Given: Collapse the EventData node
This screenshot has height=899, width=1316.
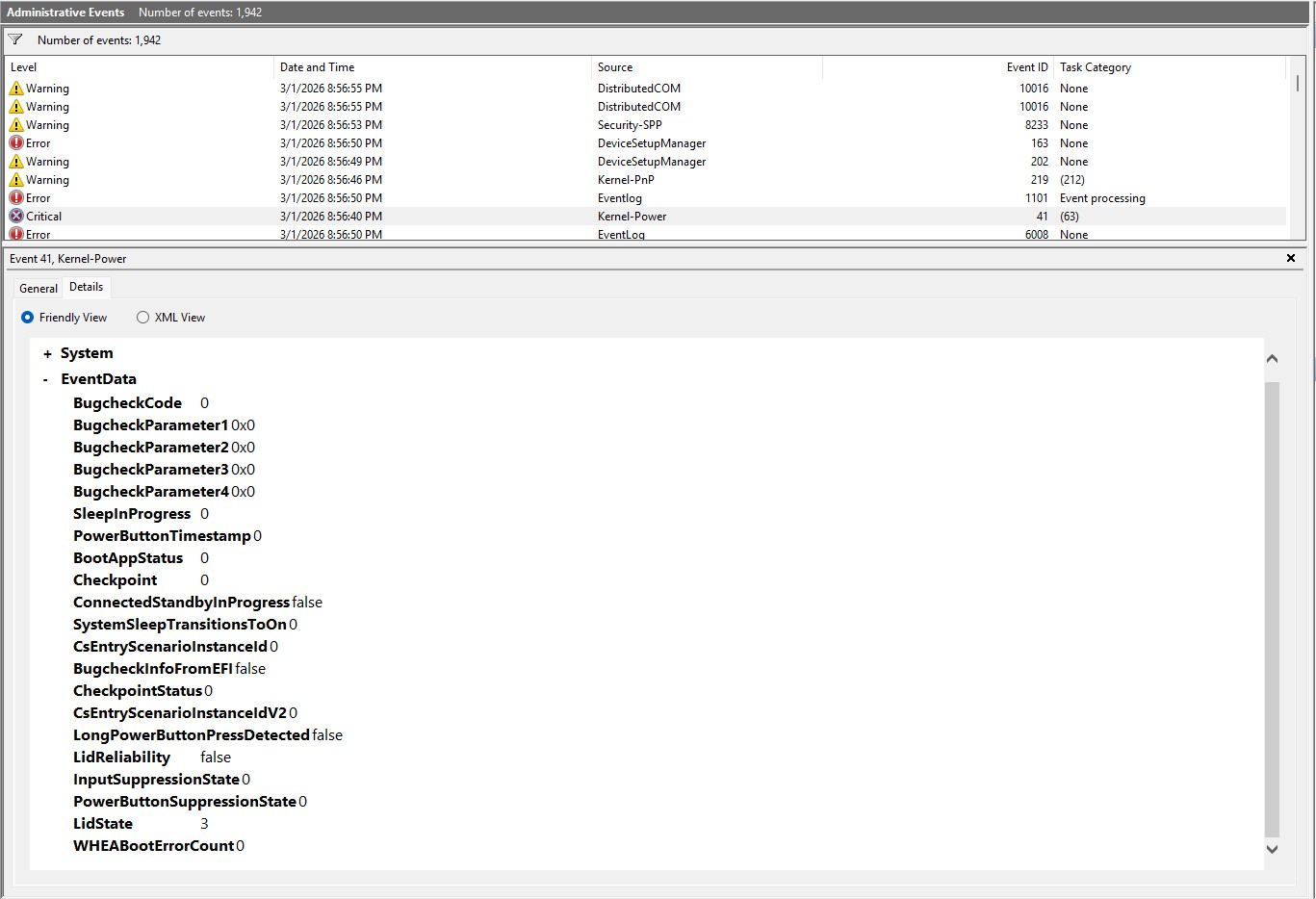Looking at the screenshot, I should pos(45,380).
